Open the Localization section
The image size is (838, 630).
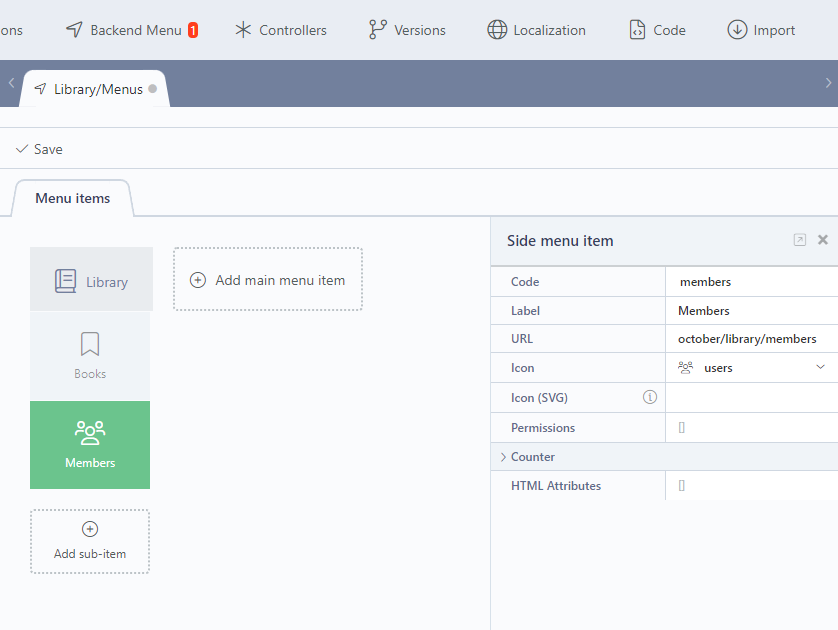(536, 30)
